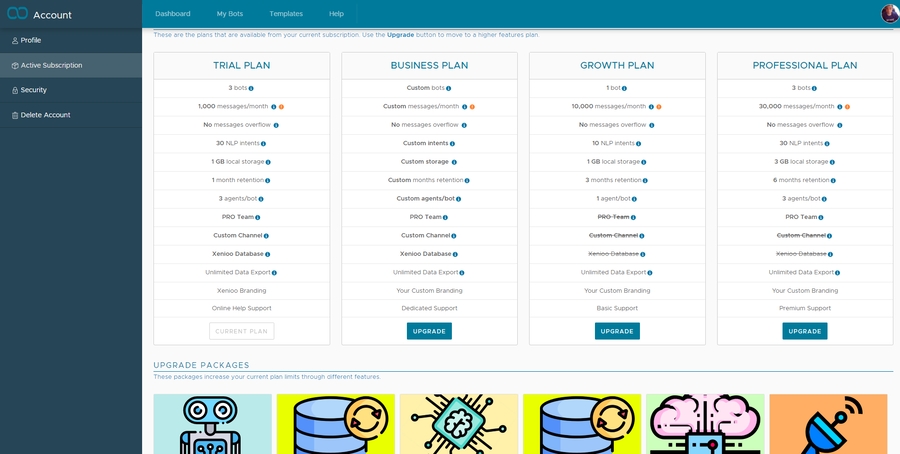Open the user avatar in top right
The height and width of the screenshot is (454, 900).
click(889, 14)
